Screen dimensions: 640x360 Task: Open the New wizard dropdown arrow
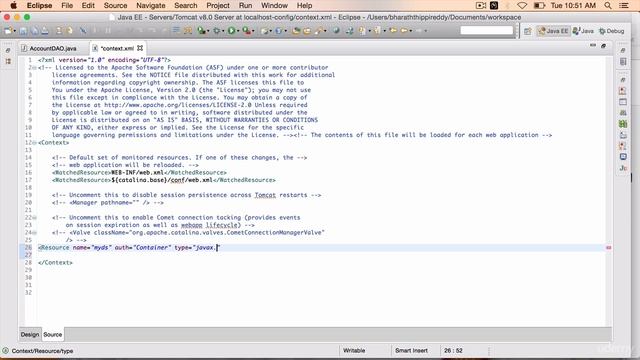coord(15,31)
